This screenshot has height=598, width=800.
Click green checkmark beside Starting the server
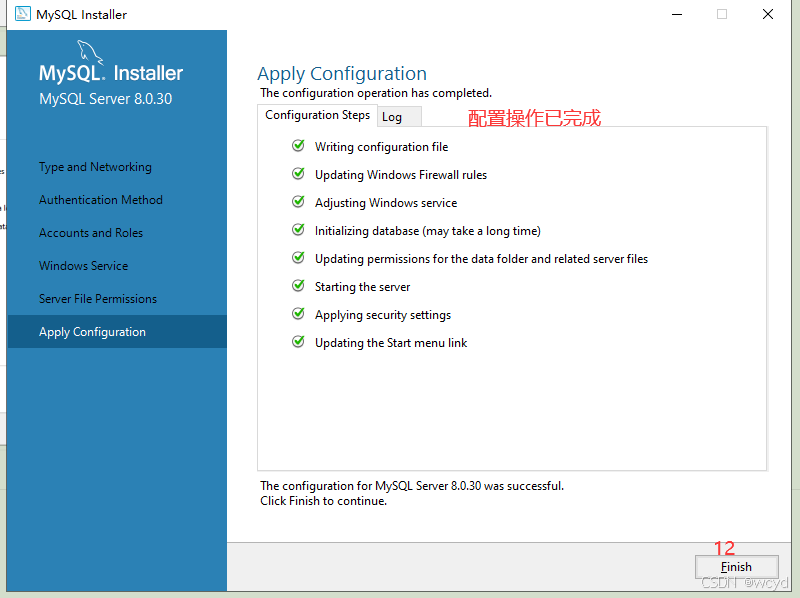click(x=298, y=286)
